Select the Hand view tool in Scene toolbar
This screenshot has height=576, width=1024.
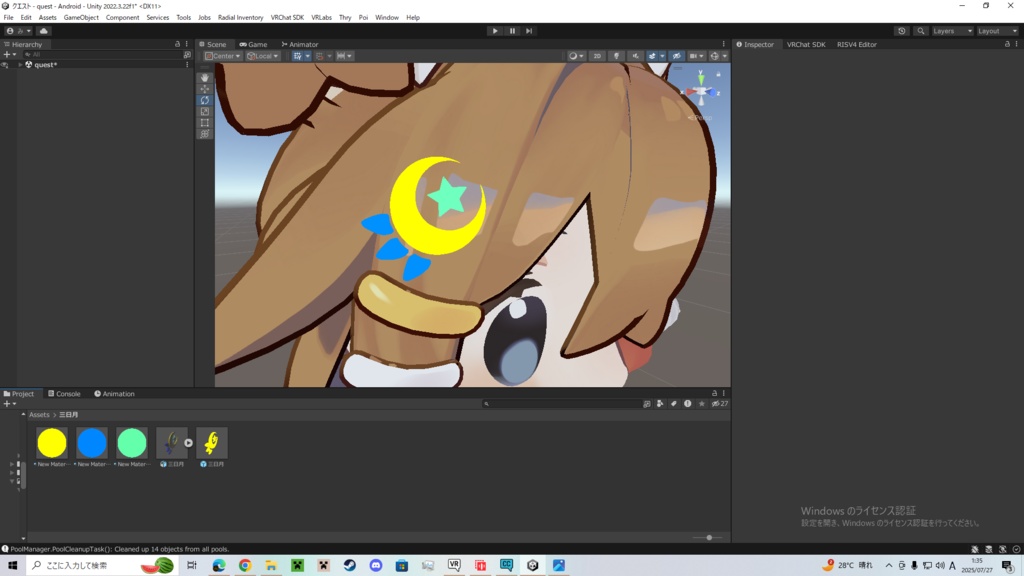(204, 77)
